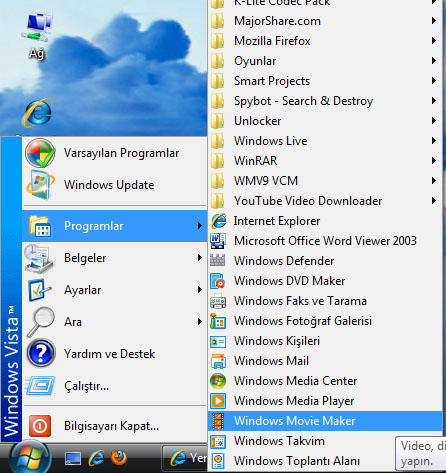Click the Windows DVD Maker icon
This screenshot has height=473, width=446.
(218, 281)
